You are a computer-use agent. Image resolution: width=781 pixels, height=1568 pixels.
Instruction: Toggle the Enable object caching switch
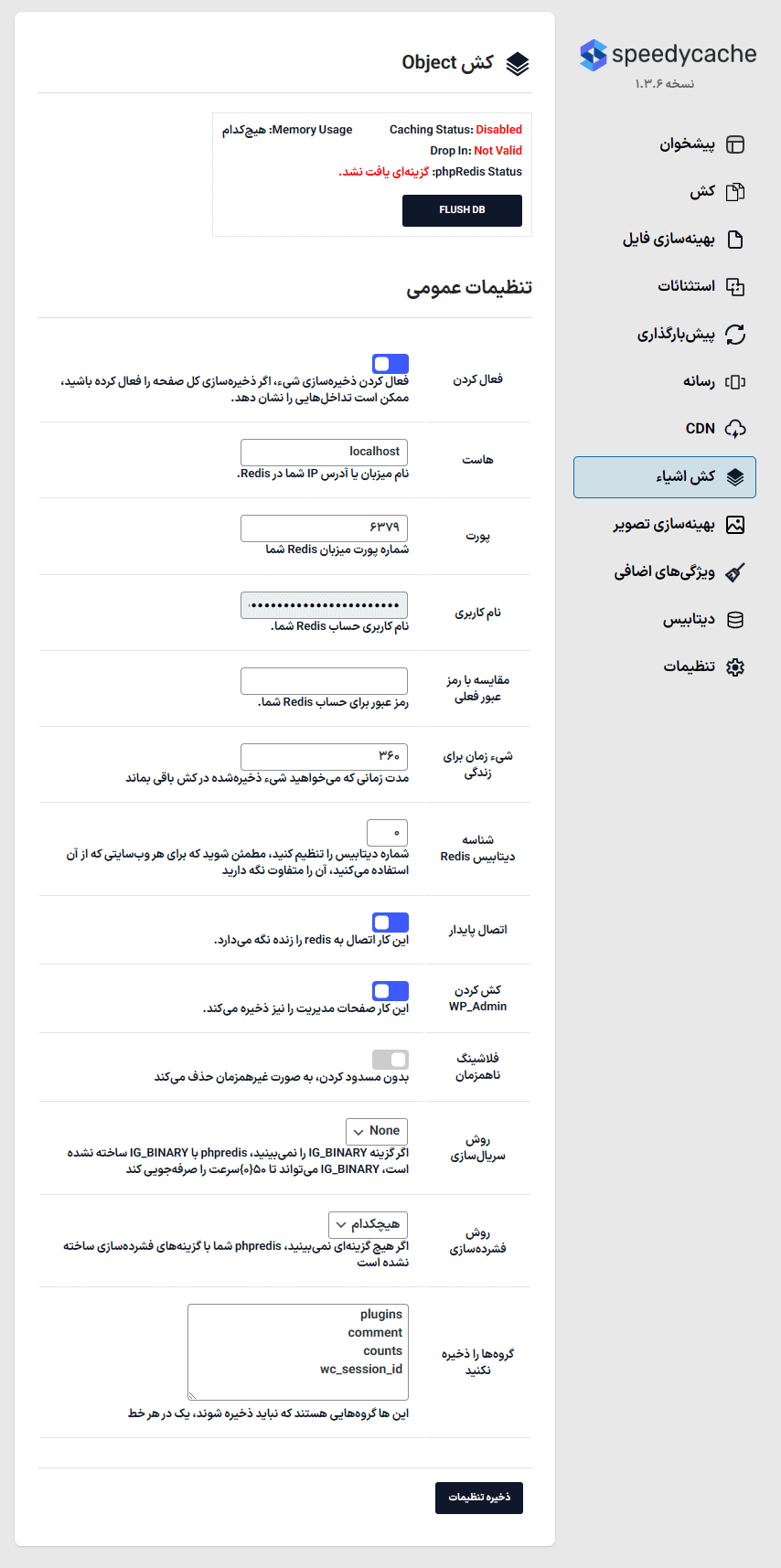(390, 364)
